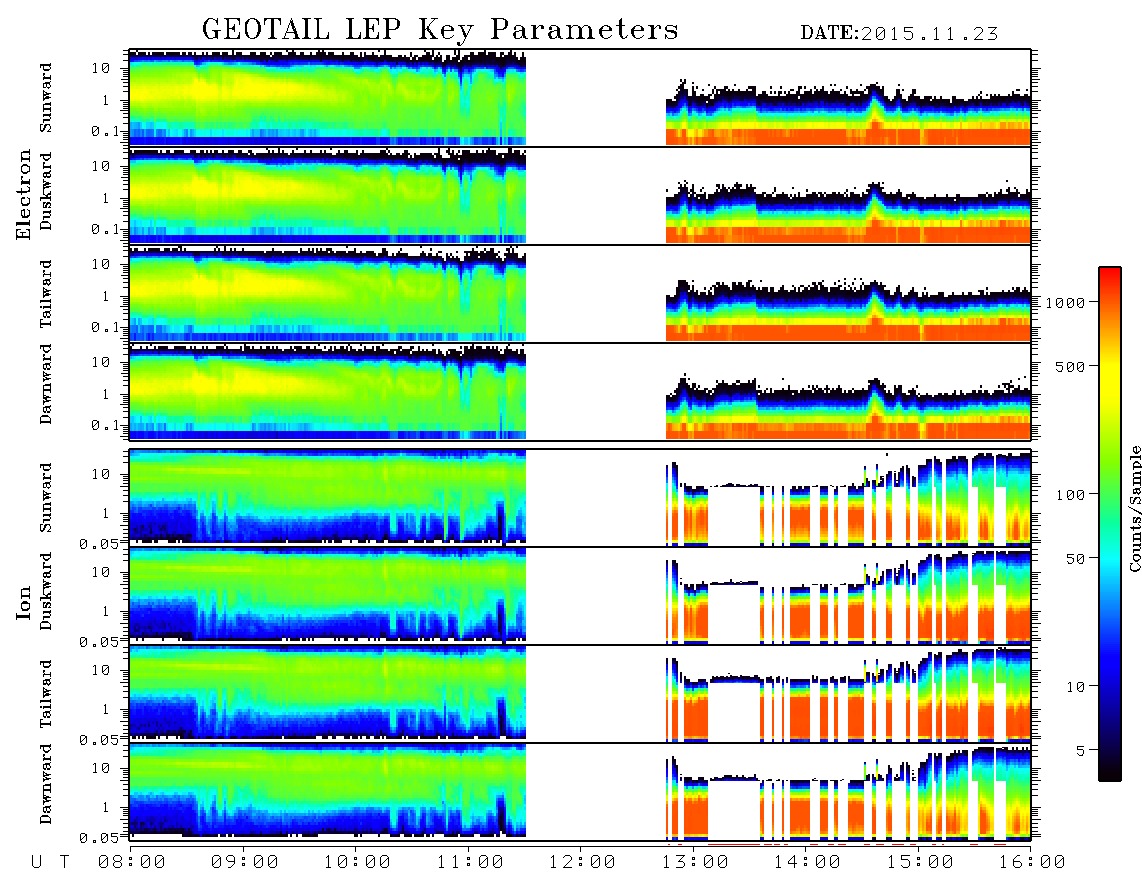This screenshot has height=880, width=1142.
Task: Click the 1000 colorbar tick label
Action: pos(1065,303)
